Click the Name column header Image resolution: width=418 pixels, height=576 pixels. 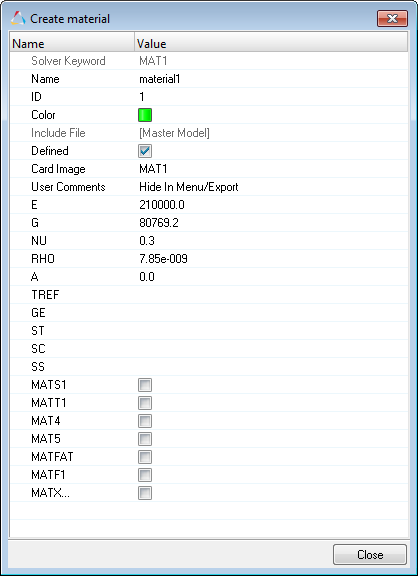(x=72, y=44)
